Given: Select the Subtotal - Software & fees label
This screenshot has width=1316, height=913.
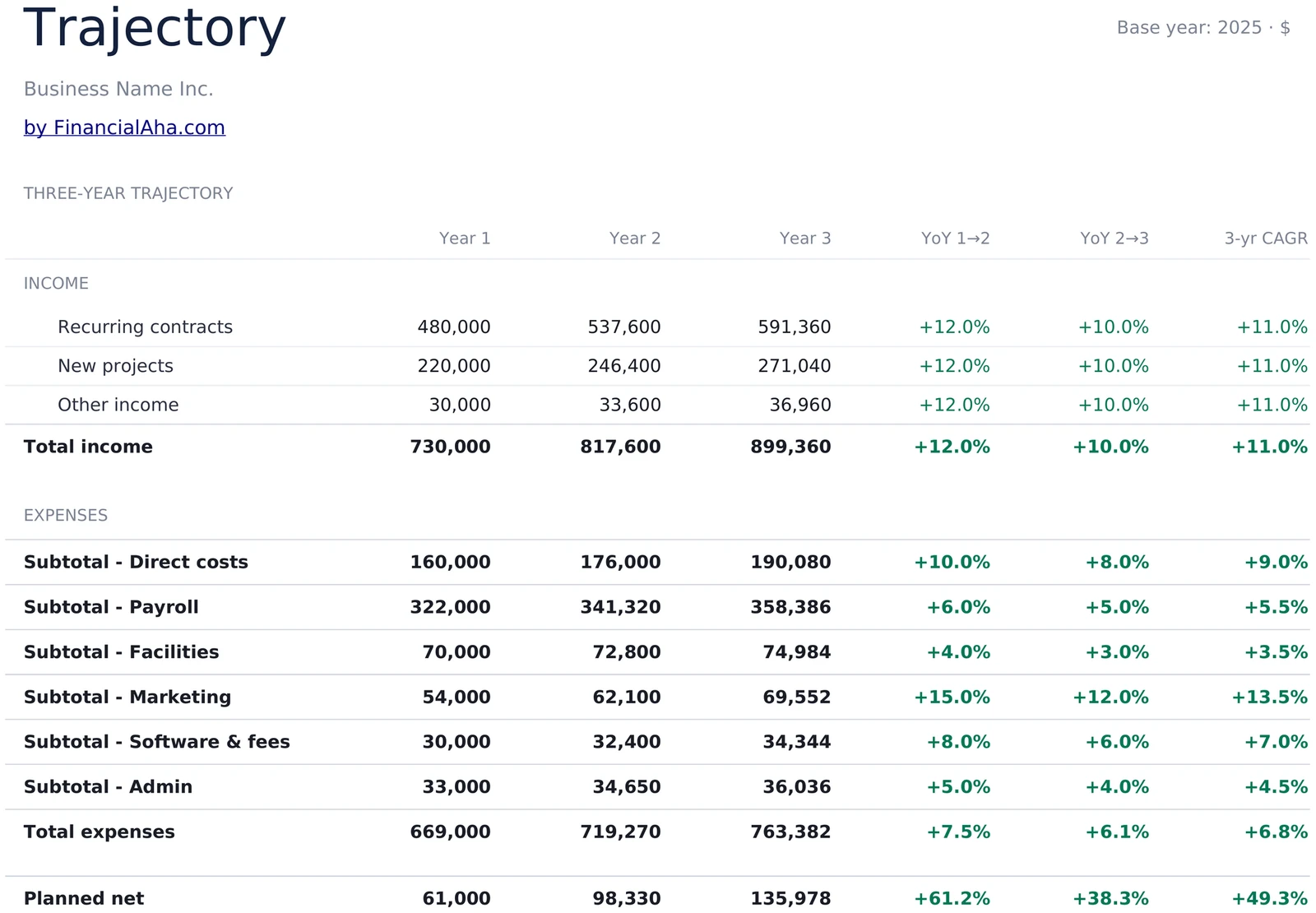Looking at the screenshot, I should 157,742.
